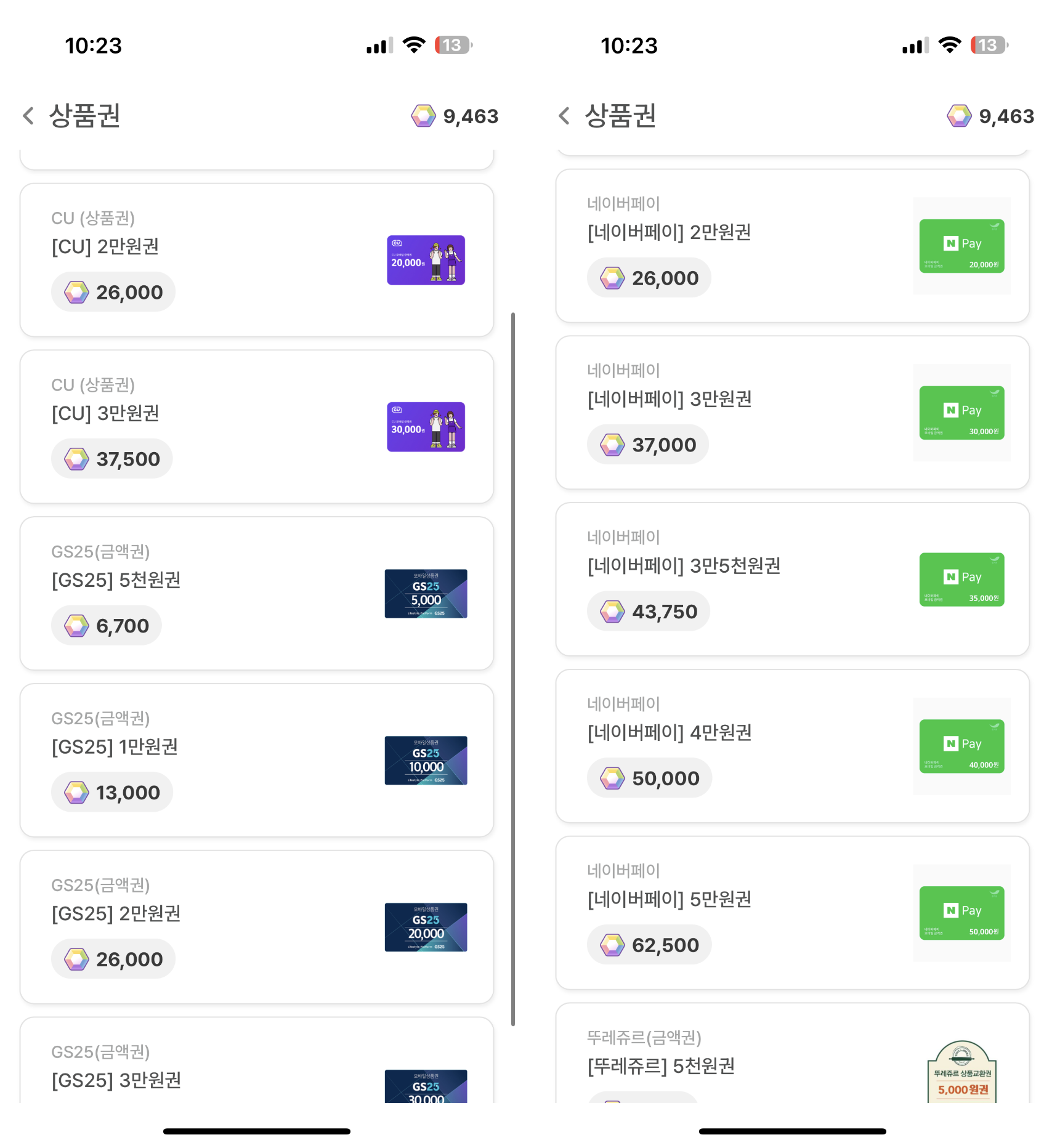This screenshot has height=1148, width=1052.
Task: Select the 62,500 price for 네이버페이 5만원권
Action: (650, 945)
